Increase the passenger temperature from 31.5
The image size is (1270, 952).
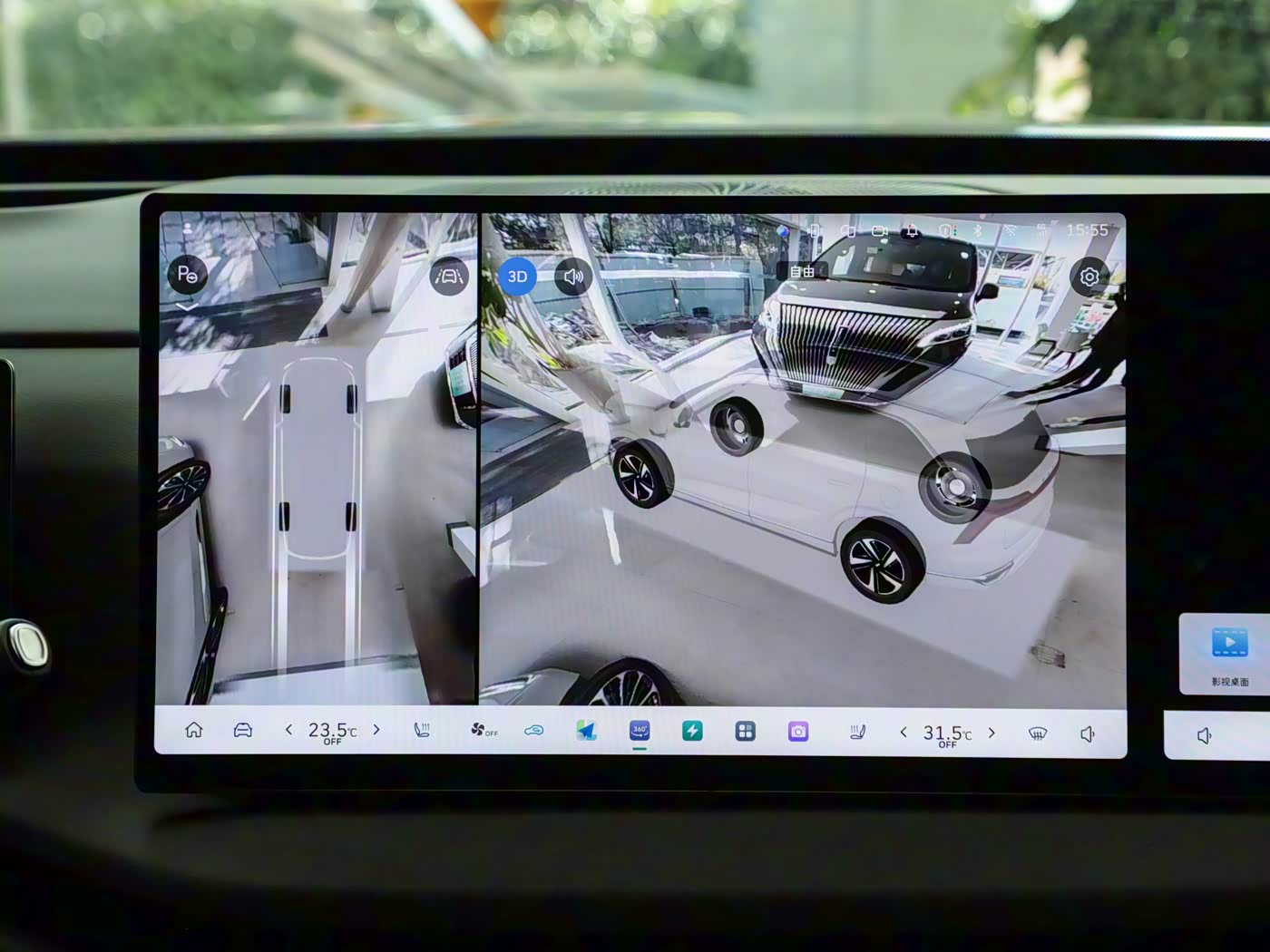992,733
